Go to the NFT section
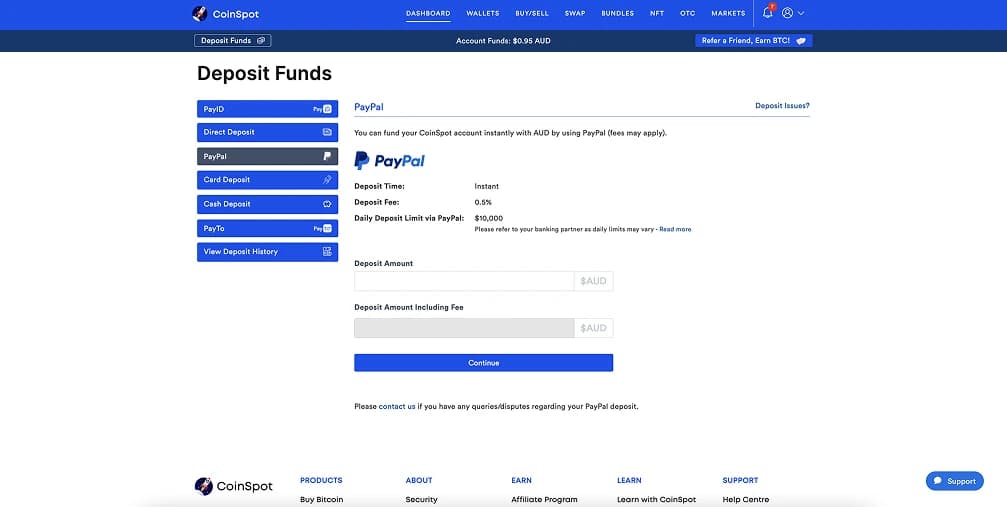 pyautogui.click(x=656, y=13)
